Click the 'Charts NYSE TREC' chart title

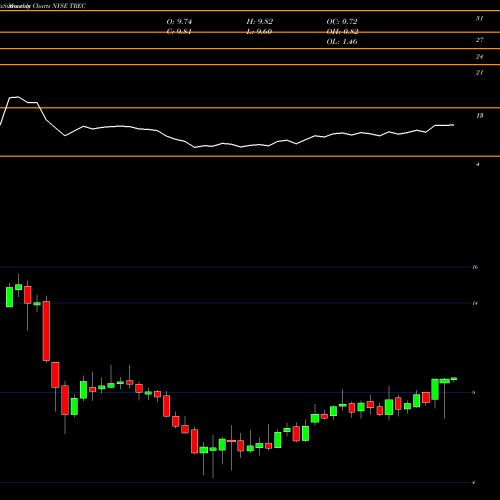[59, 6]
